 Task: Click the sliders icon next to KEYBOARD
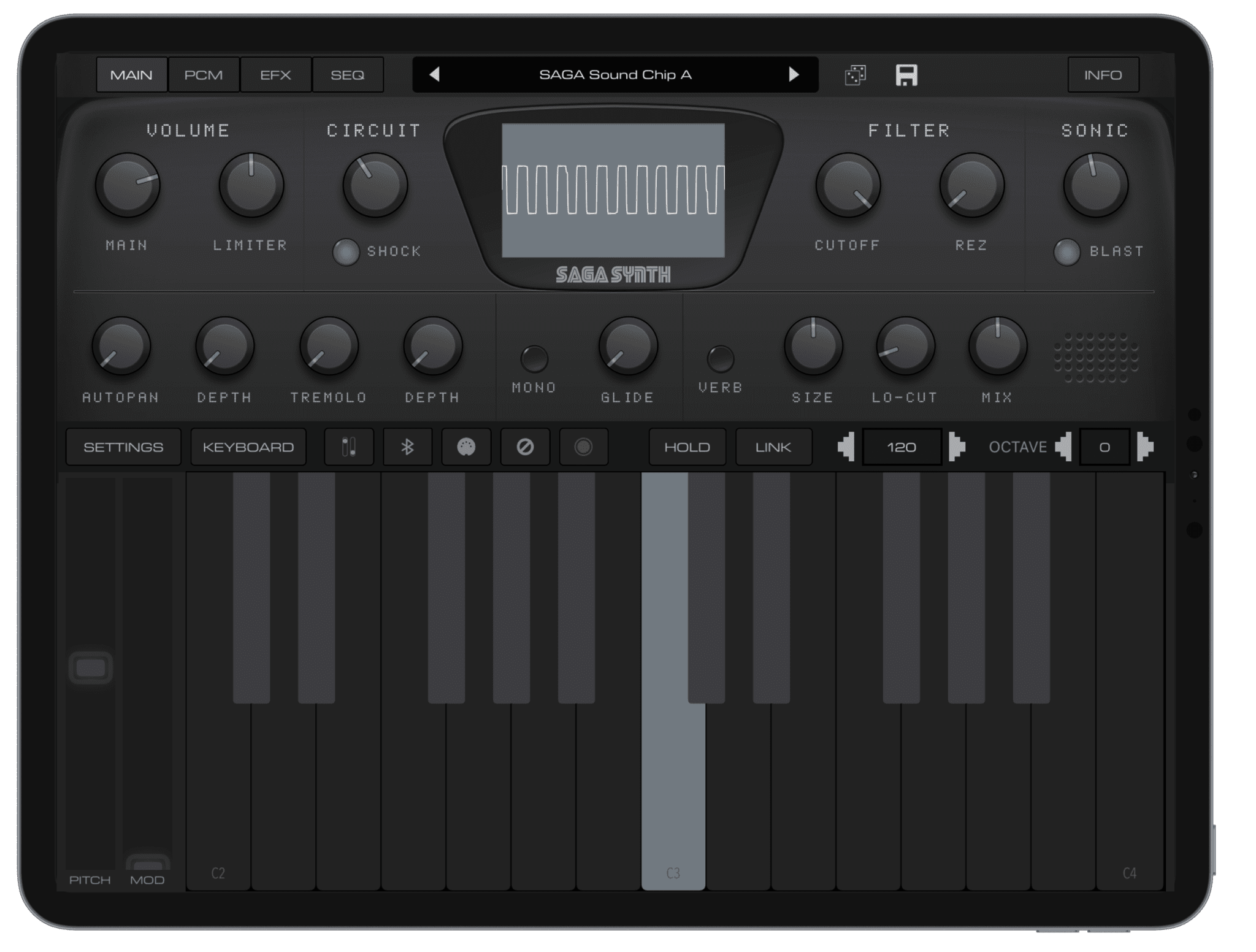[x=348, y=447]
